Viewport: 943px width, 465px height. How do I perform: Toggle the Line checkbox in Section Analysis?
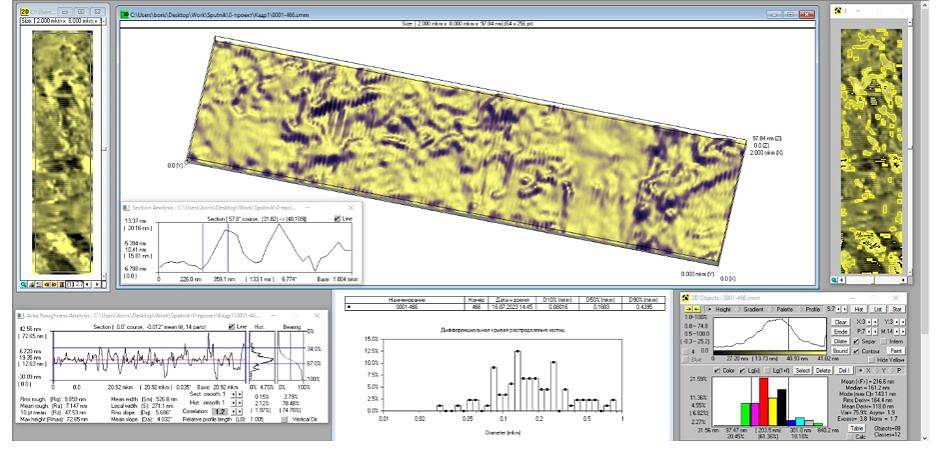point(337,217)
